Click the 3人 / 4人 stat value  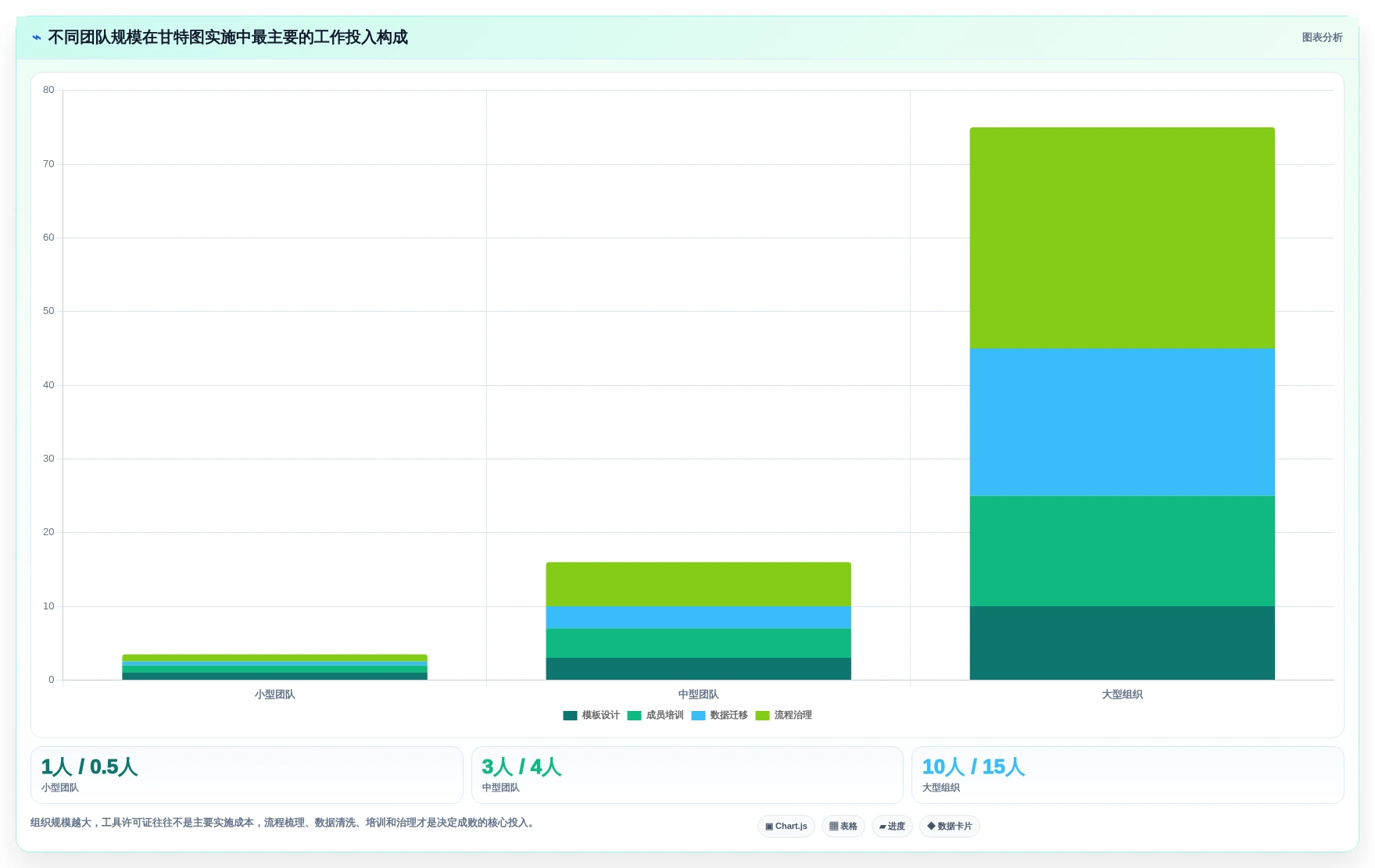click(521, 767)
